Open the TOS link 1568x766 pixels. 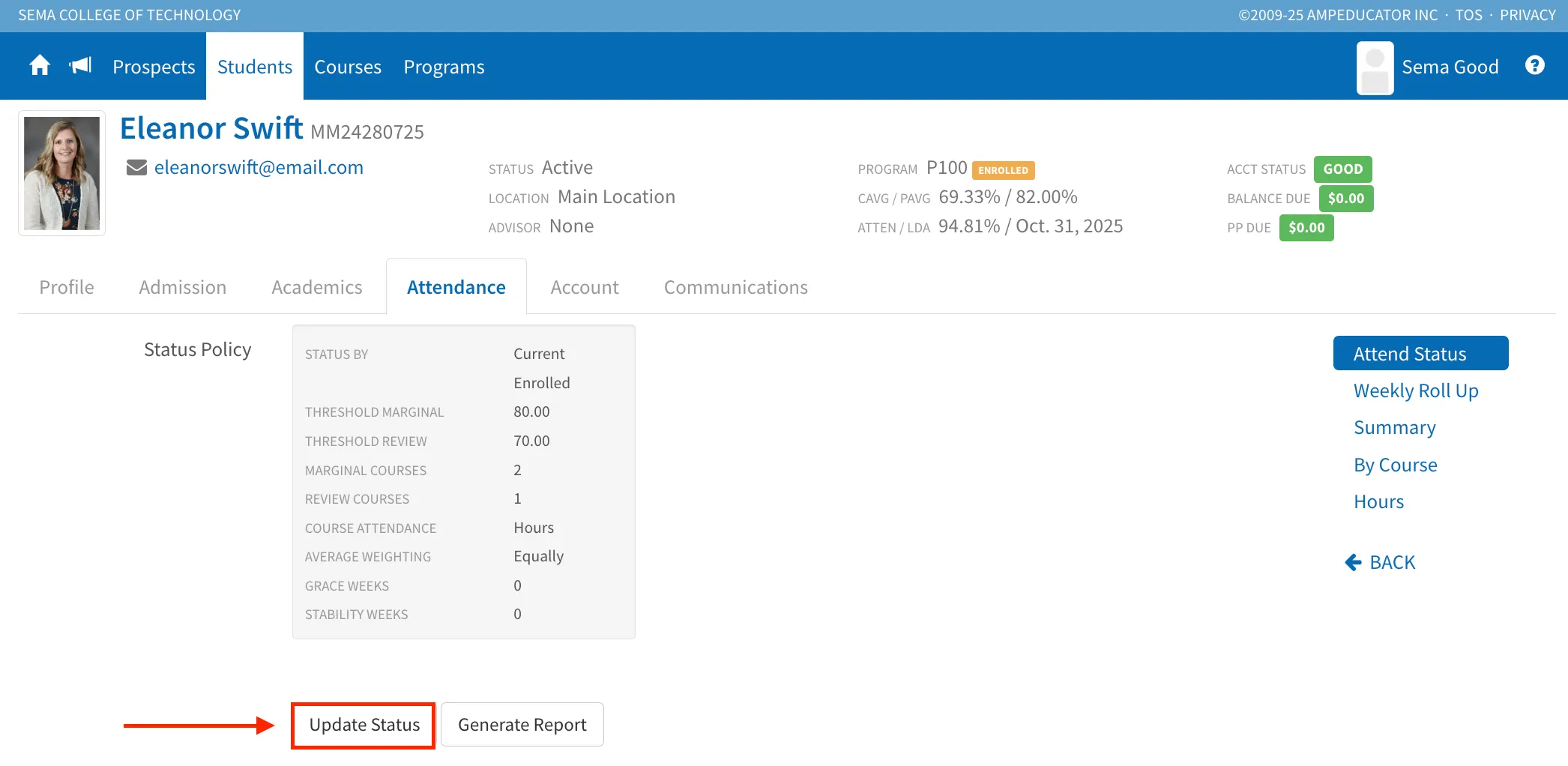1468,15
